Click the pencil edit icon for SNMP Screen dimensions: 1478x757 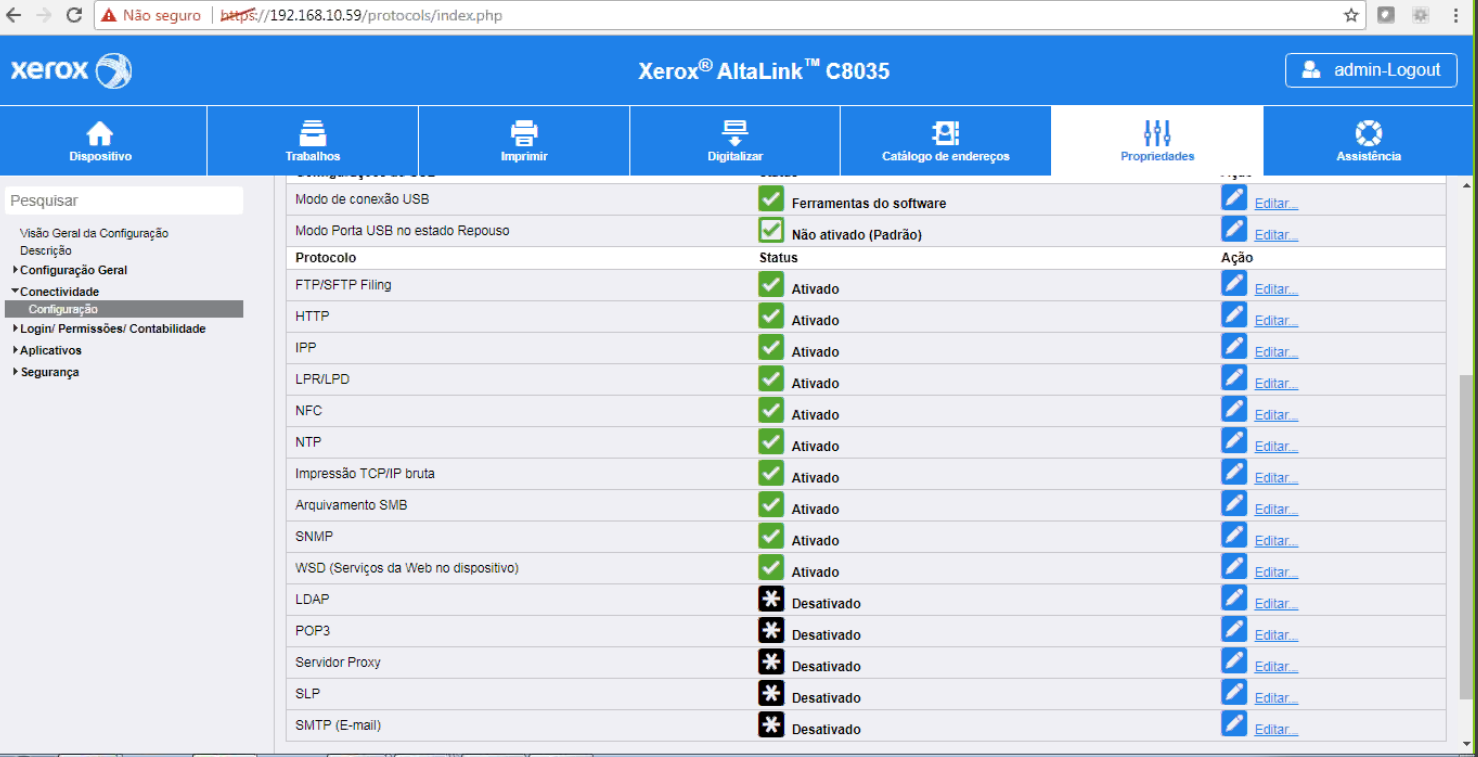coord(1234,536)
